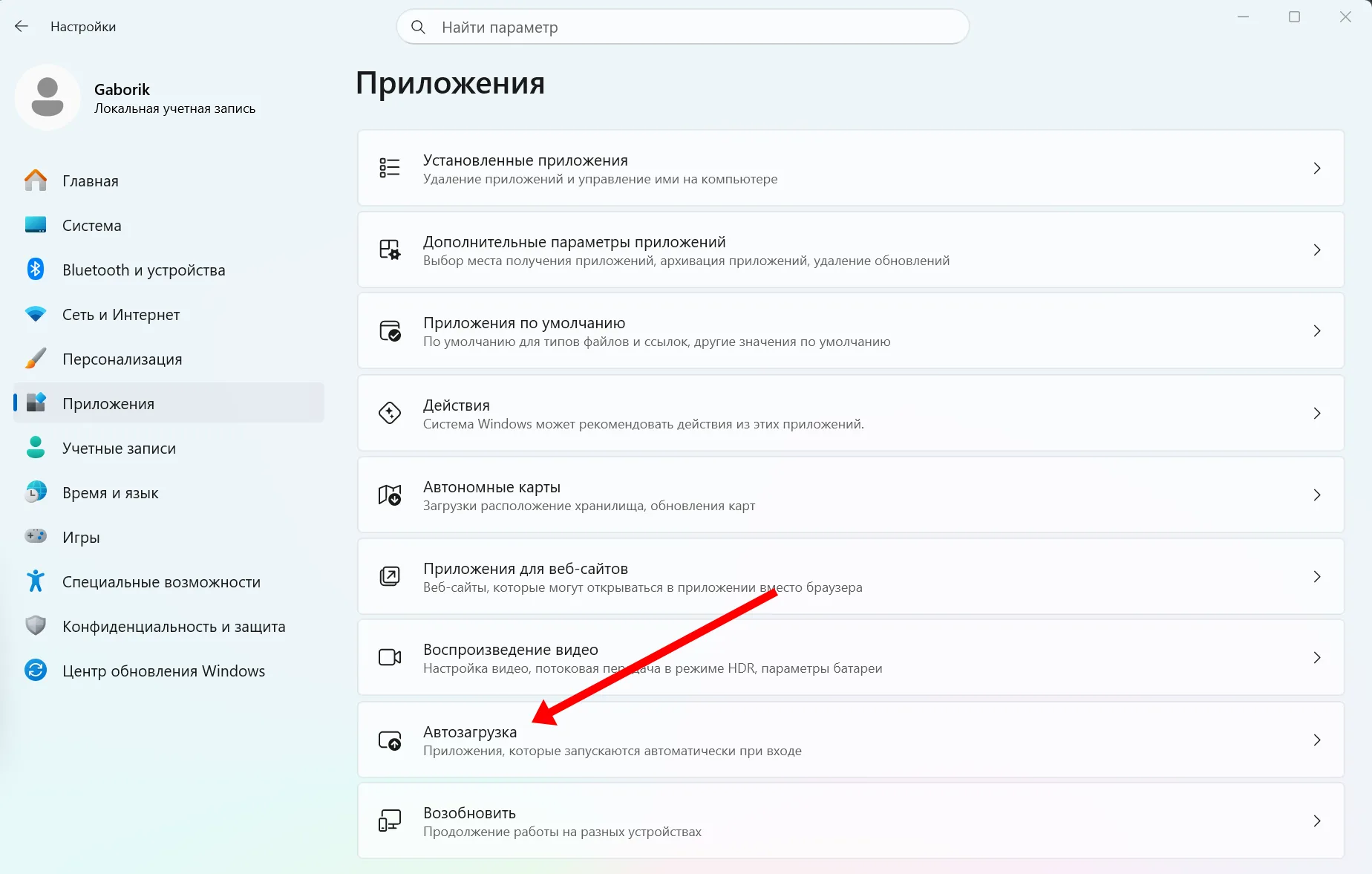Select Bluetooth и устройства
Viewport: 1372px width, 874px height.
coord(169,270)
